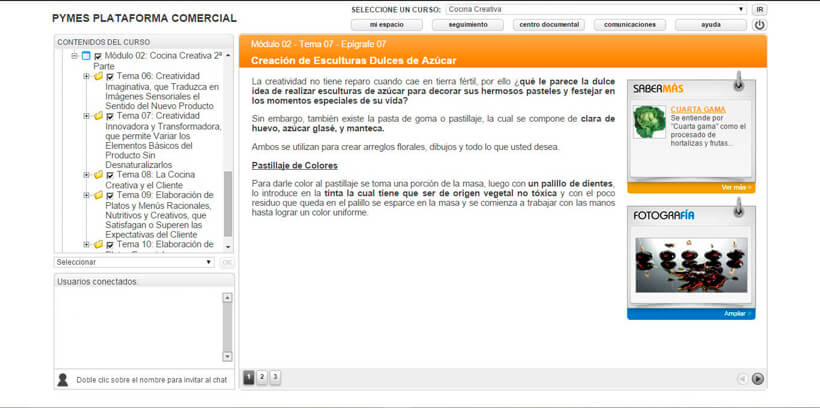
Task: Open the mi espacio menu
Action: point(386,25)
